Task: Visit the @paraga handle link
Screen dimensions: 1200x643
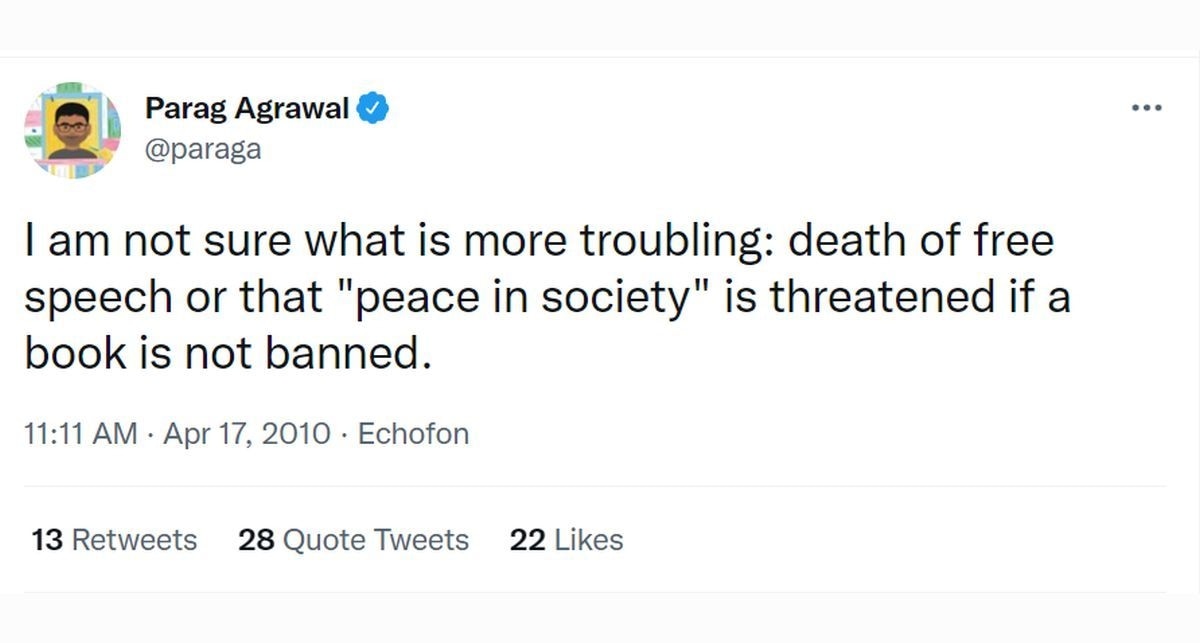Action: pos(203,149)
